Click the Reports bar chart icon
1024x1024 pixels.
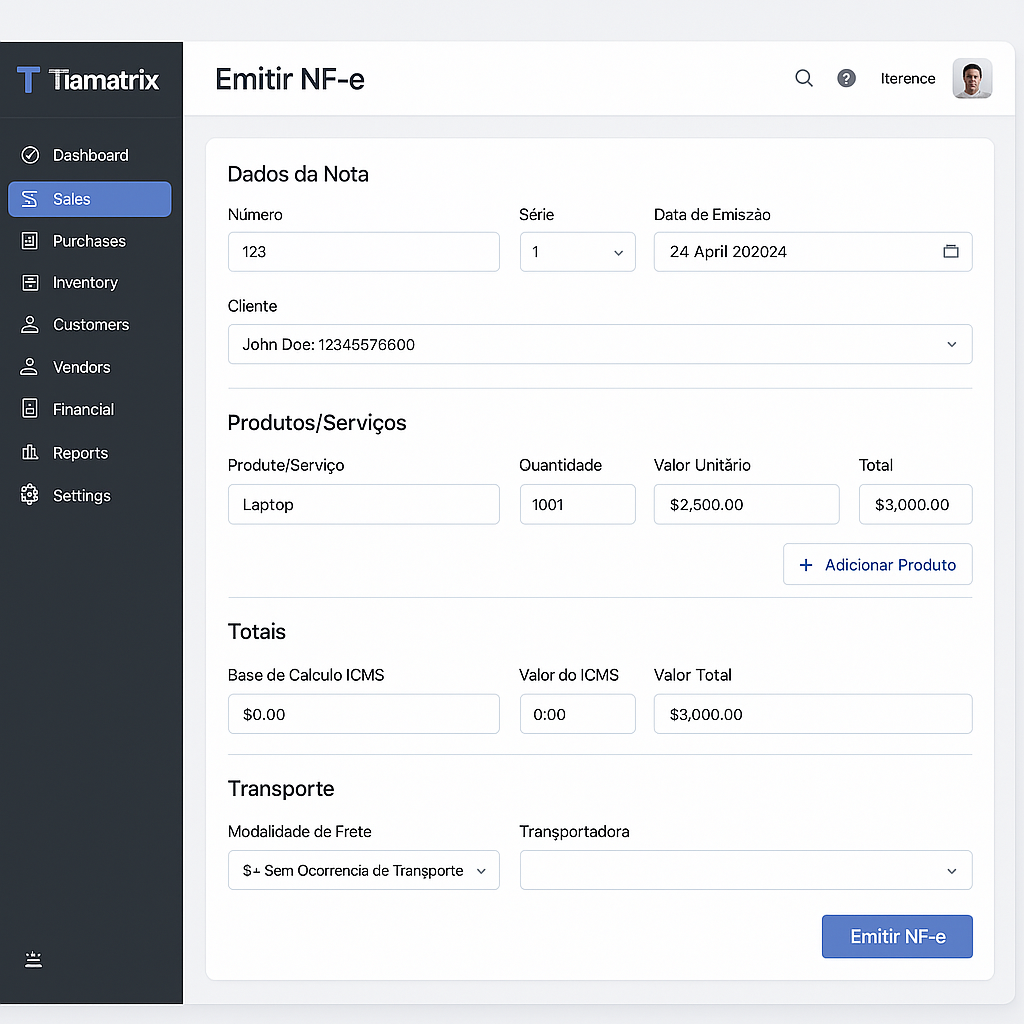(30, 453)
